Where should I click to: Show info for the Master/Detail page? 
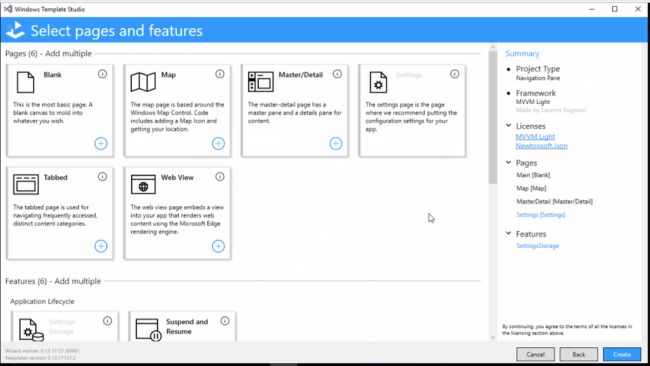(337, 74)
